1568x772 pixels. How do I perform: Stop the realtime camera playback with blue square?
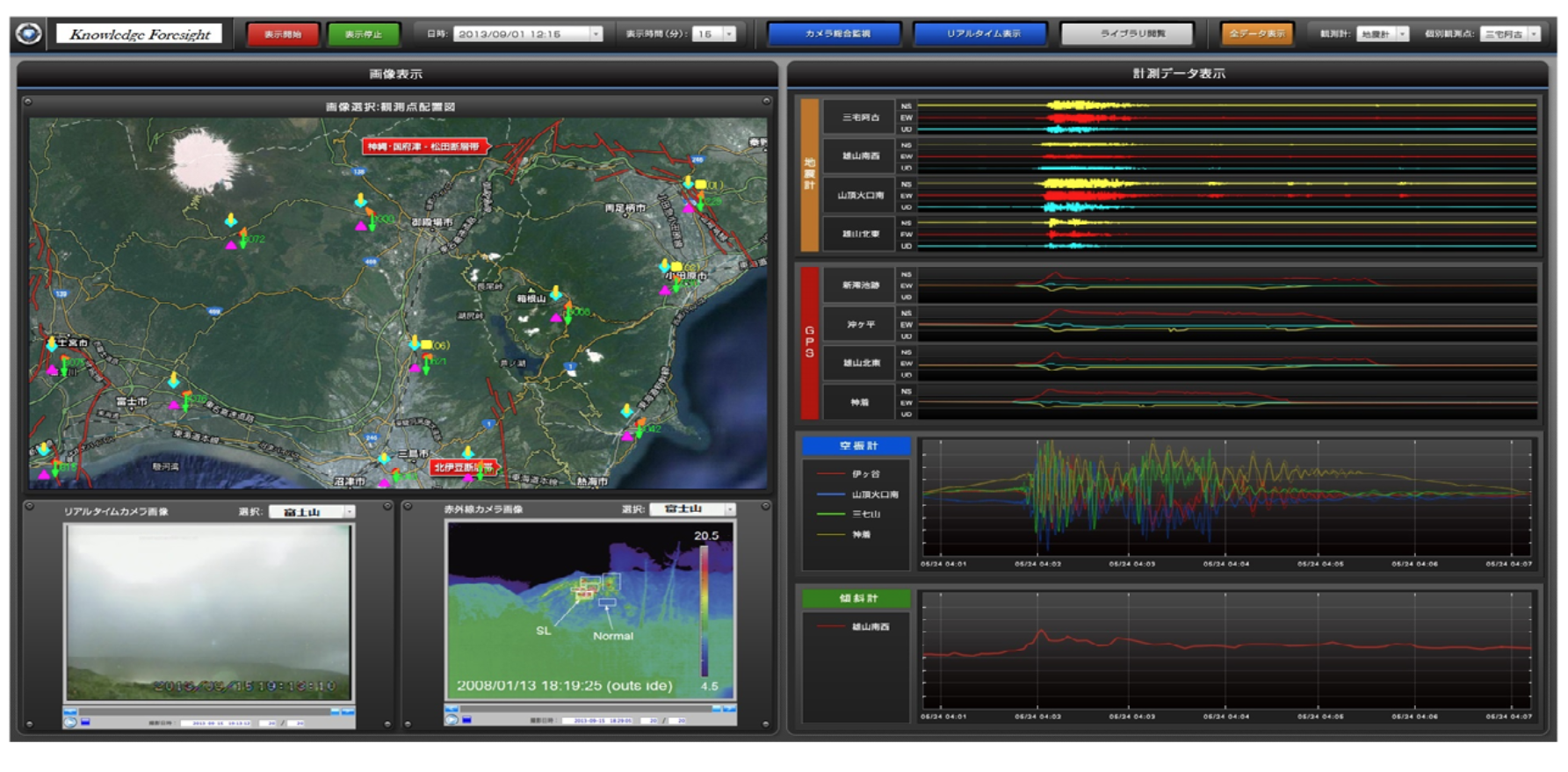pos(86,722)
